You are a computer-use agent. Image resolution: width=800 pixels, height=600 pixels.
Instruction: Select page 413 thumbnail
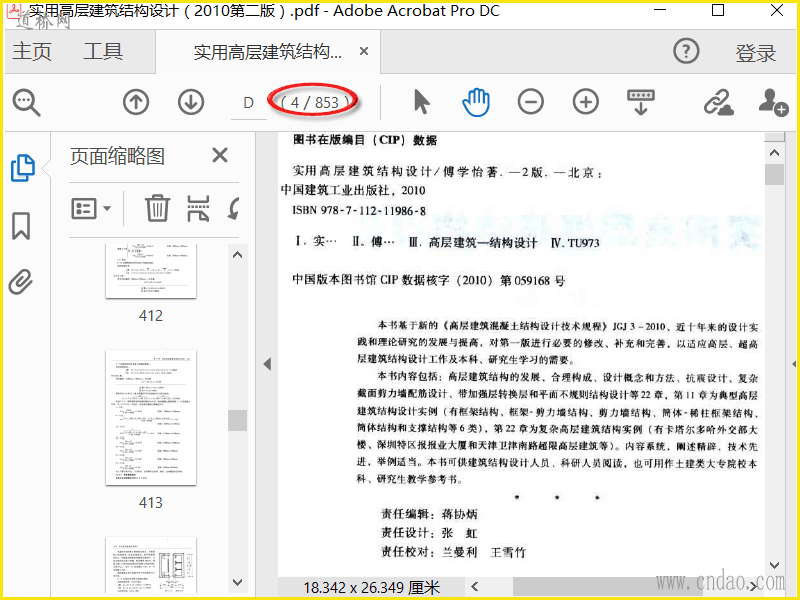(151, 418)
